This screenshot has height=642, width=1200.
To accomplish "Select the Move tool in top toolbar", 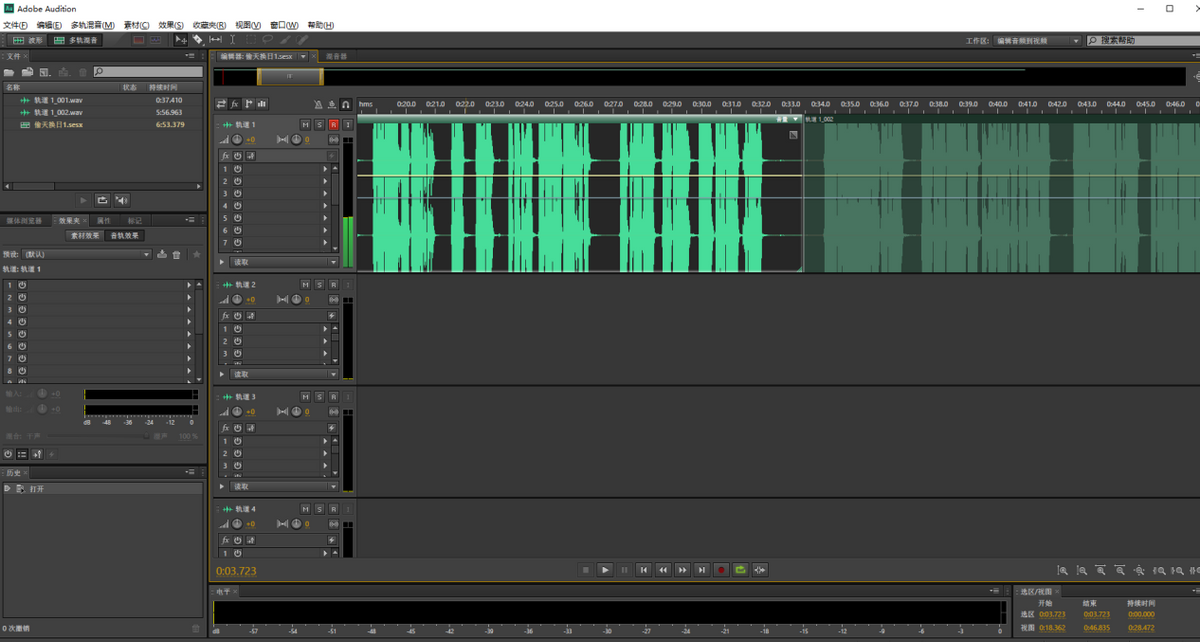I will click(x=181, y=40).
